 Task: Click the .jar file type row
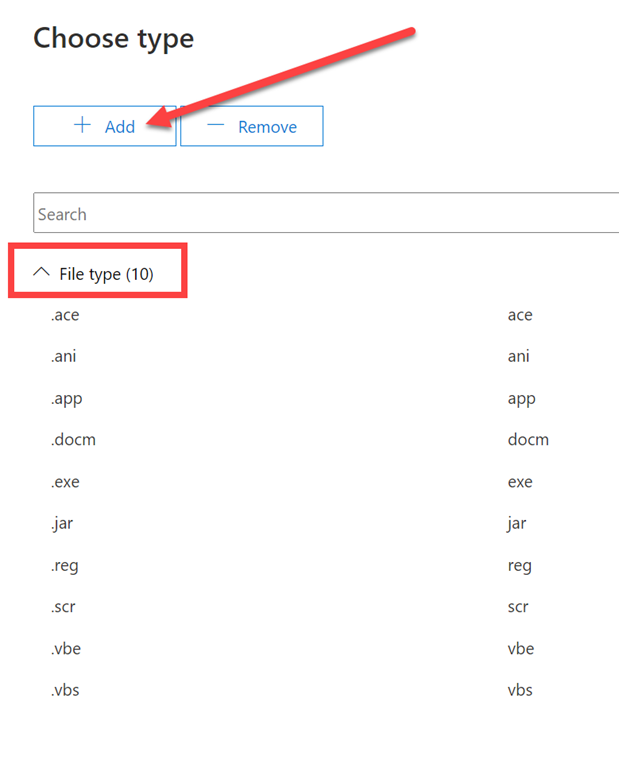pos(63,524)
